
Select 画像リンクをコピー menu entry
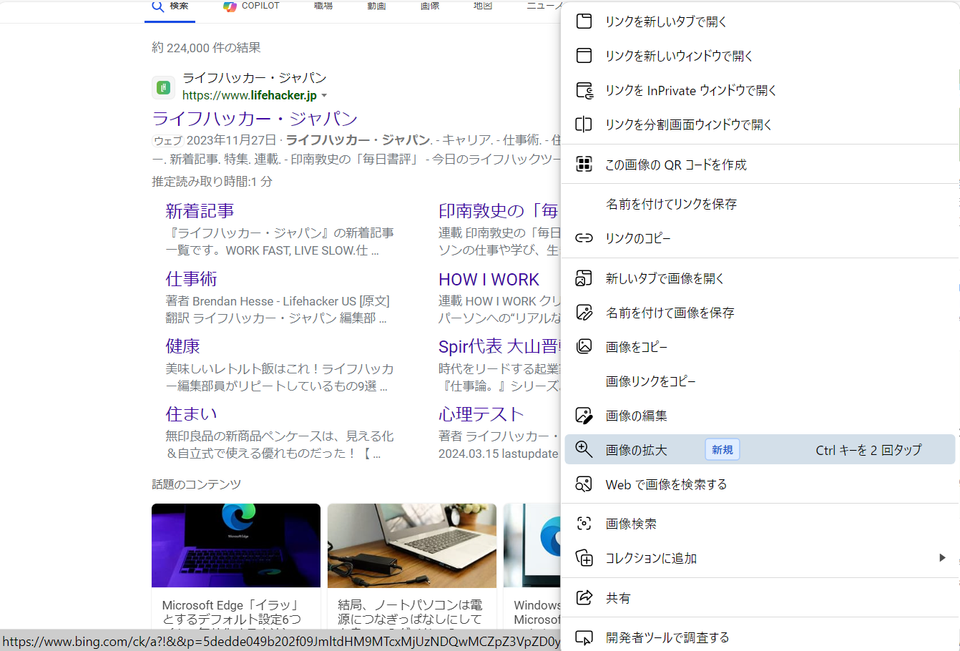[x=759, y=381]
